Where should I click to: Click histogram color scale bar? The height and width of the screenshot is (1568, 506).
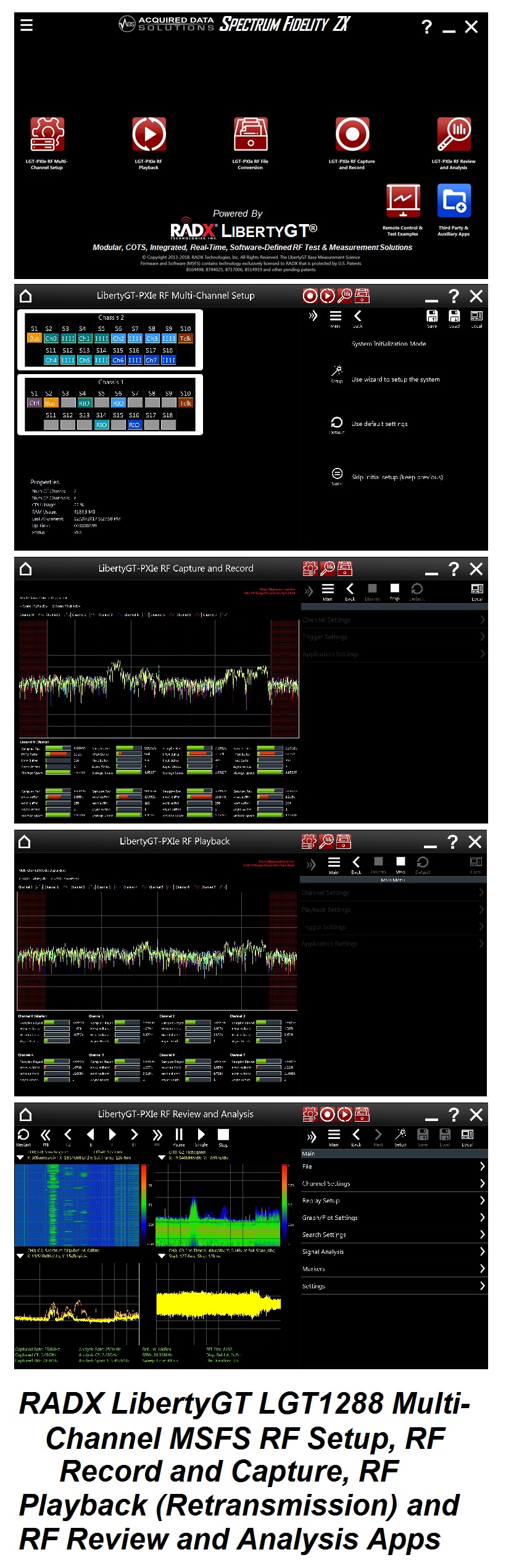(285, 1204)
